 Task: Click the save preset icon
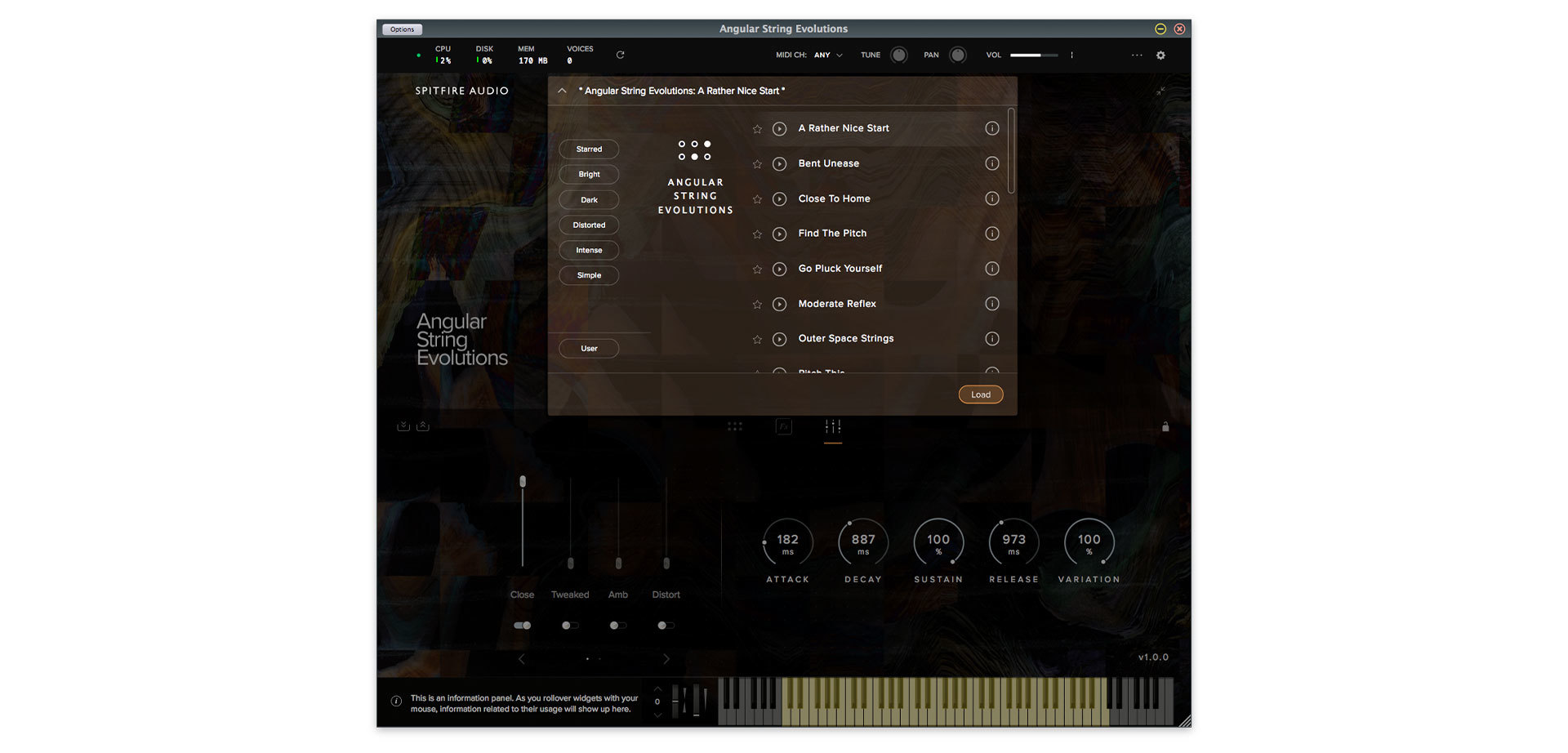[x=403, y=426]
